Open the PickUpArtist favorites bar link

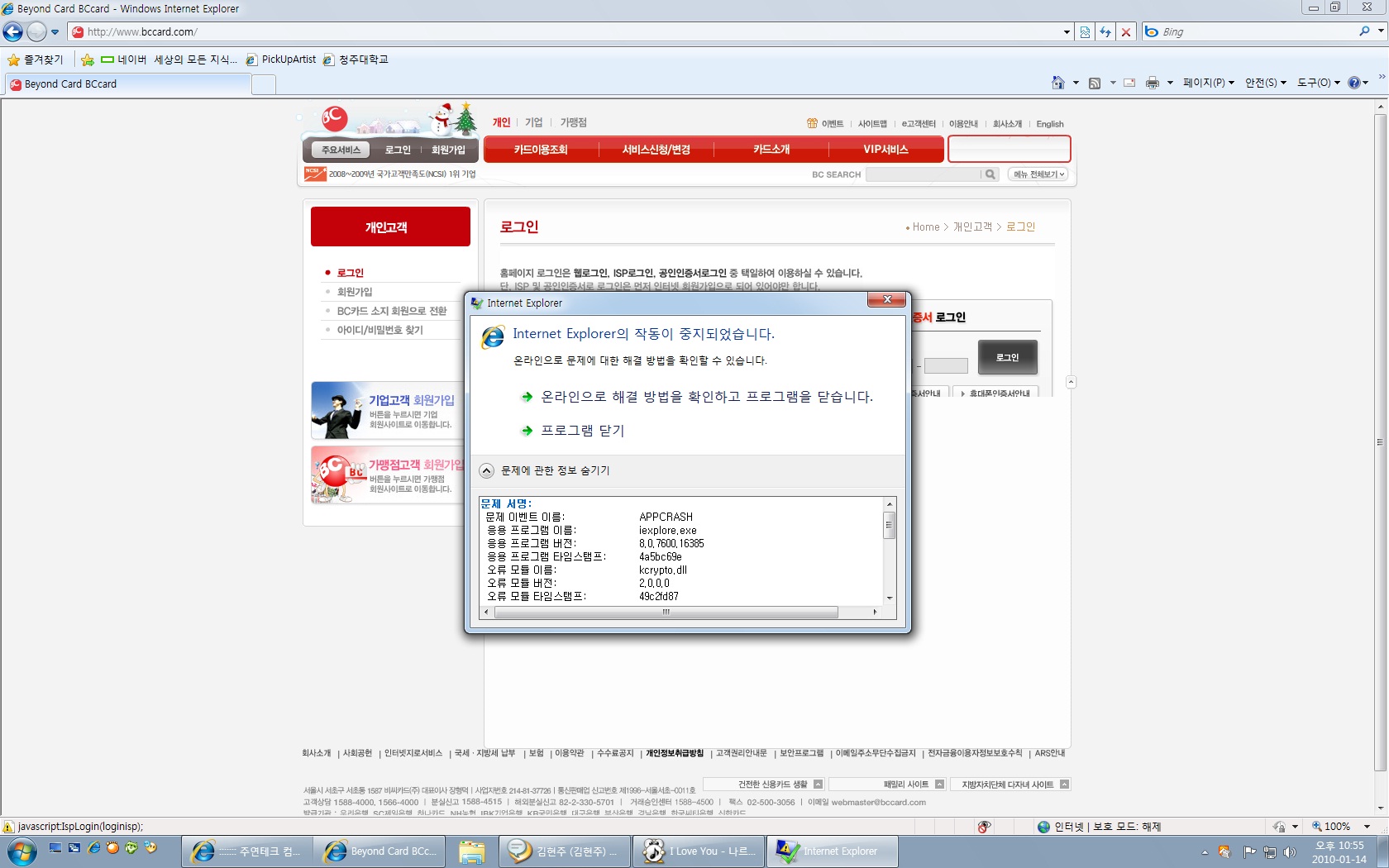click(x=280, y=60)
